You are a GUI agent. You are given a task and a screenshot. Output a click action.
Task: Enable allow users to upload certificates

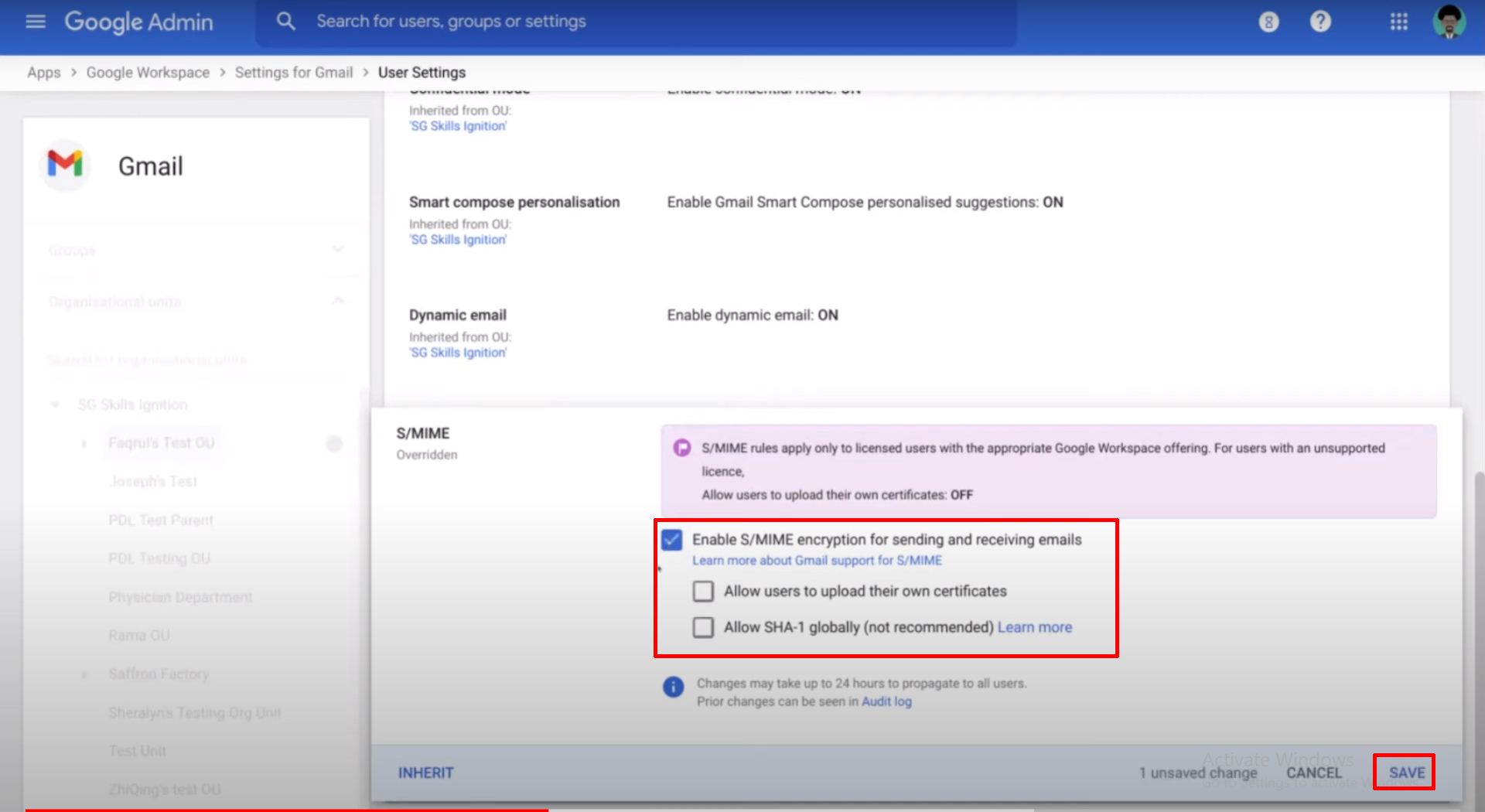[x=702, y=591]
